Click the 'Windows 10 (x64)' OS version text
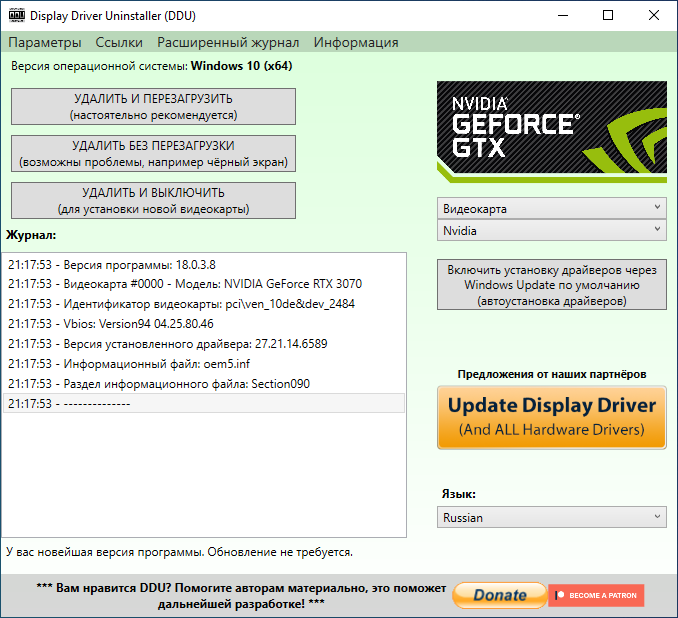This screenshot has height=618, width=678. coord(241,66)
